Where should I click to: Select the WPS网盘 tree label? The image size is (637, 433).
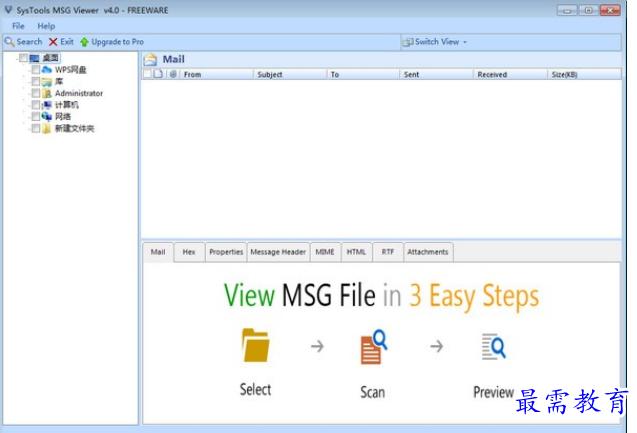[71, 70]
